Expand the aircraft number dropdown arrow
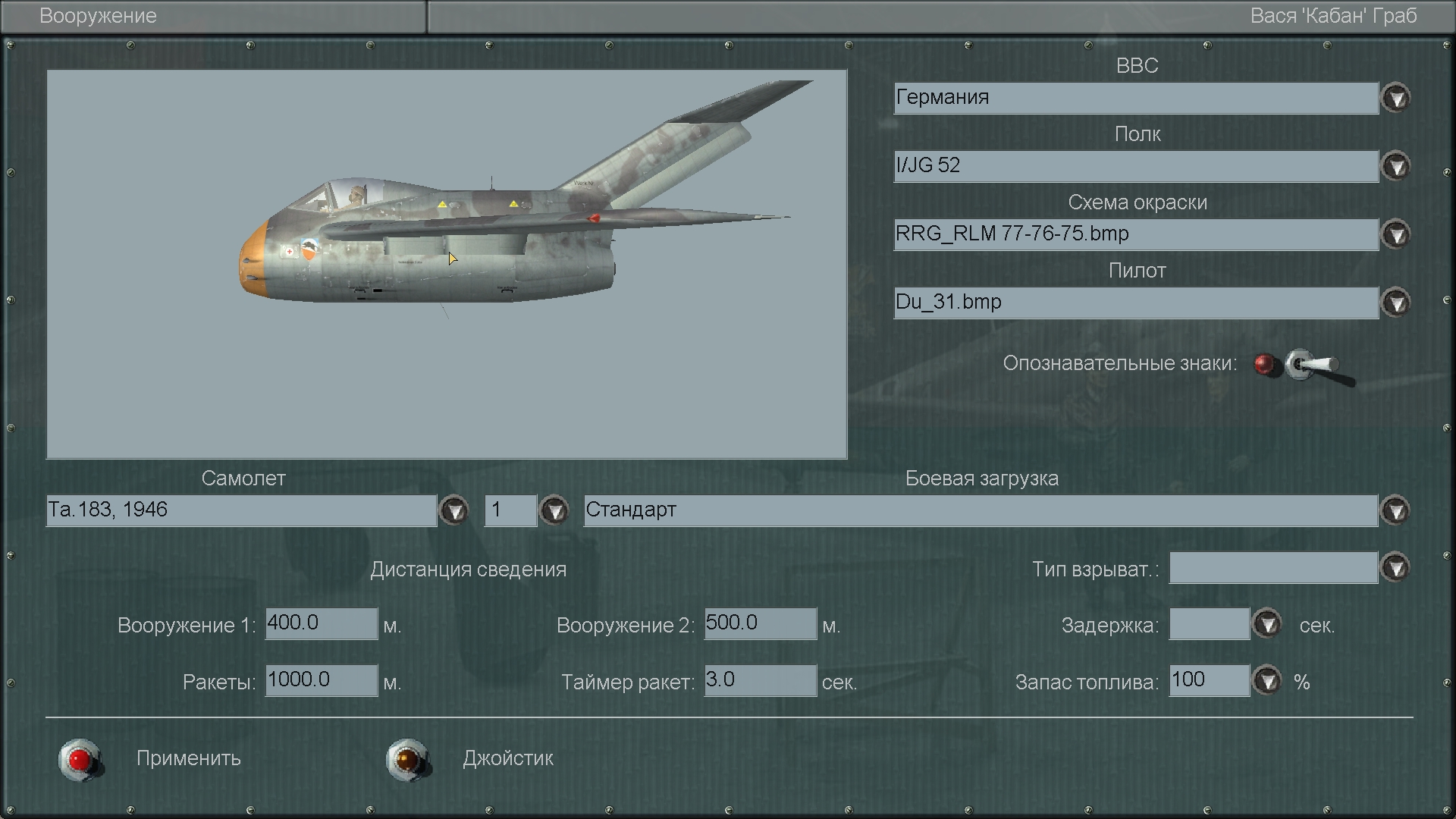 point(554,510)
